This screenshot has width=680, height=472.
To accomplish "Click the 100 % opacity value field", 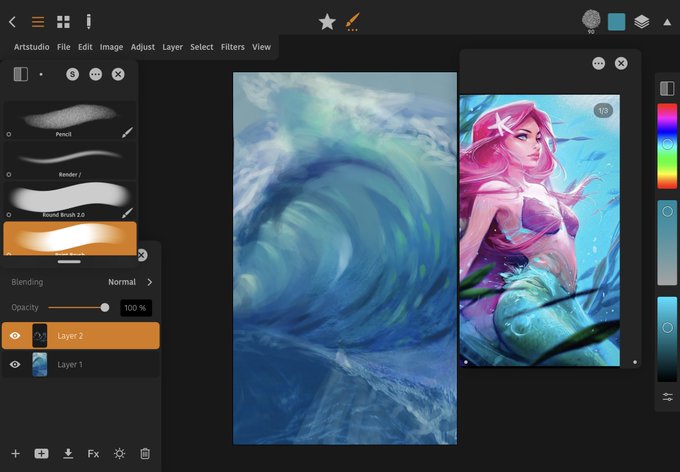I will [136, 308].
